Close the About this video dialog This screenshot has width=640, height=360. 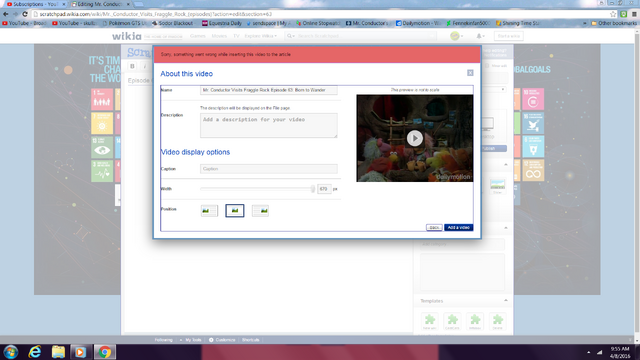[x=470, y=73]
